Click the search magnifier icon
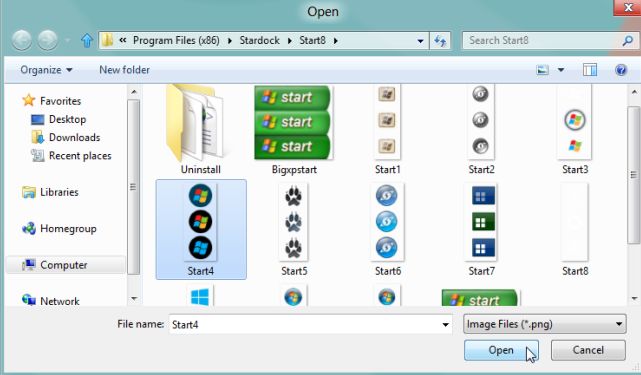Screen dimensions: 641x375 (x=628, y=40)
